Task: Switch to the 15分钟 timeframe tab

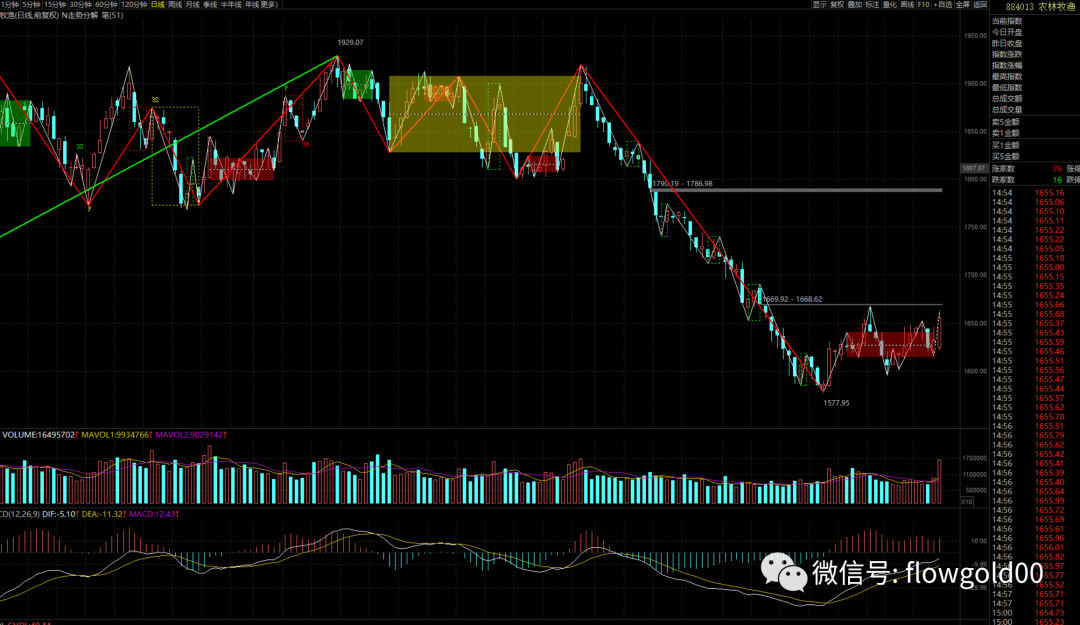Action: (54, 5)
